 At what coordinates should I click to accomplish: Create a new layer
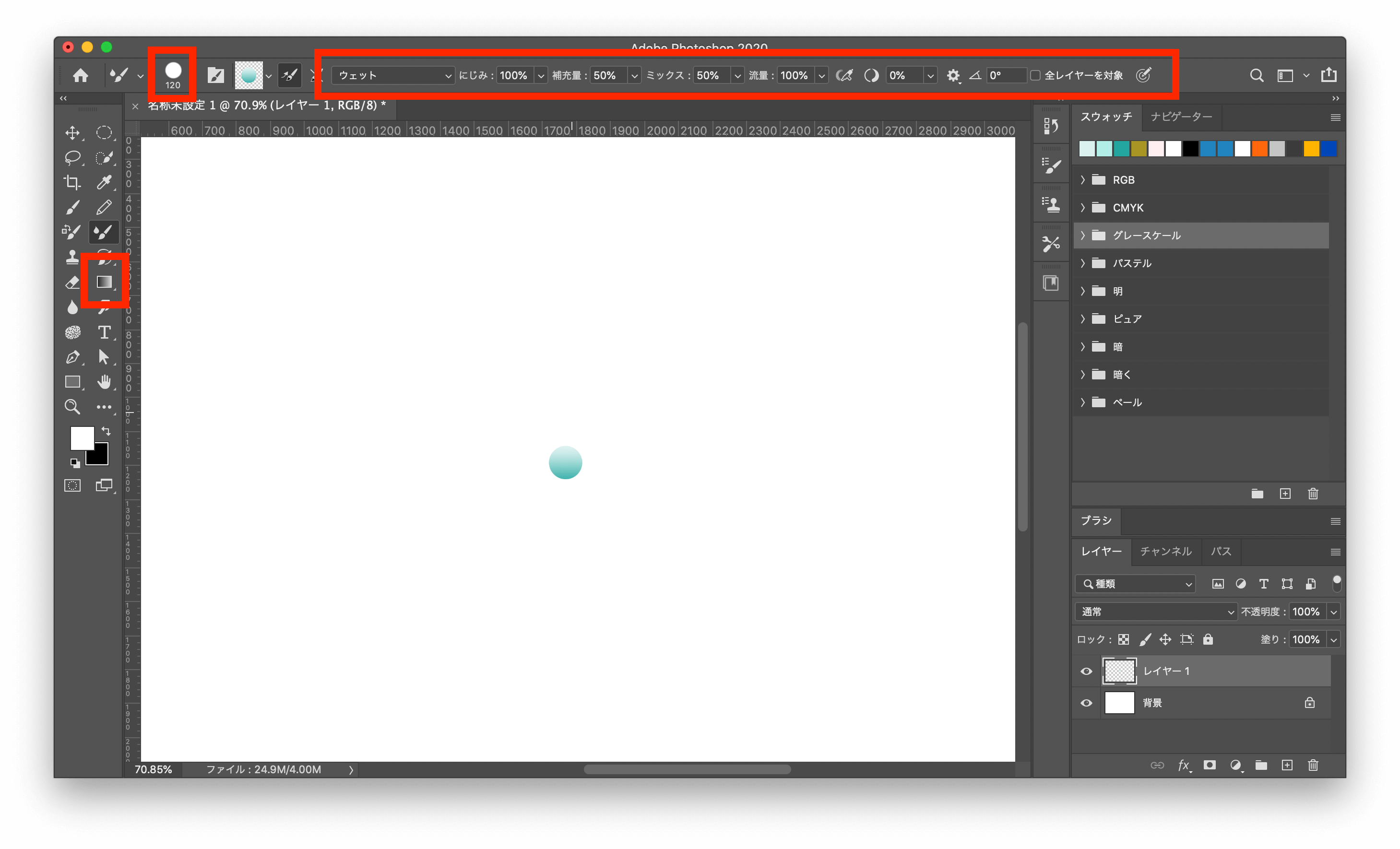coord(1287,765)
